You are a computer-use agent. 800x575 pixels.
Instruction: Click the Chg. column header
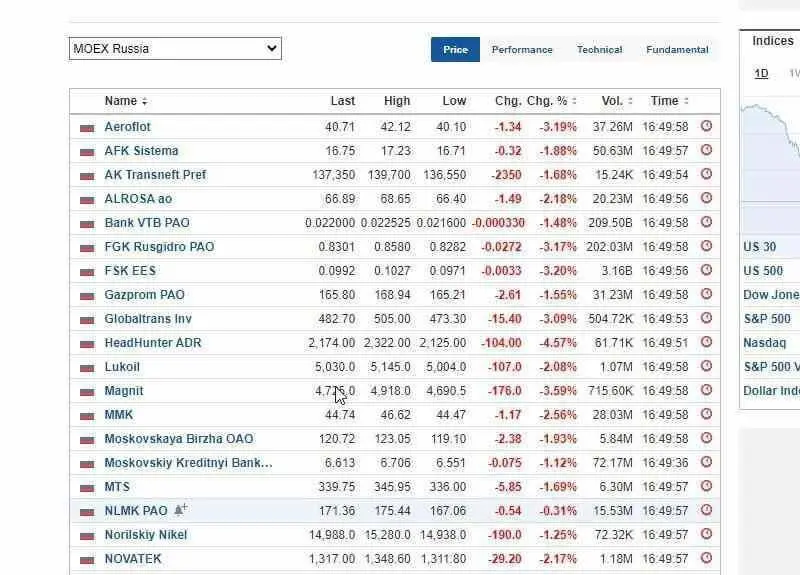(508, 101)
